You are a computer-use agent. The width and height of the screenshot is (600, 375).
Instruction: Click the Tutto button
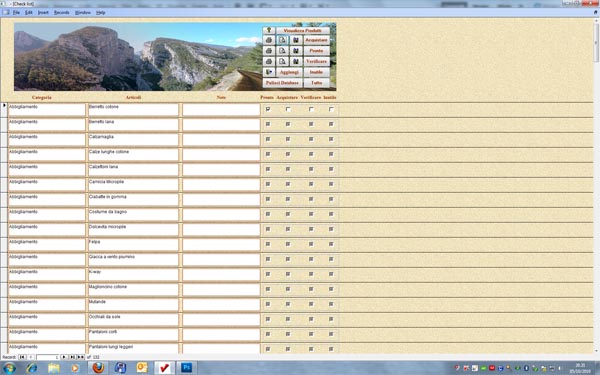point(316,83)
